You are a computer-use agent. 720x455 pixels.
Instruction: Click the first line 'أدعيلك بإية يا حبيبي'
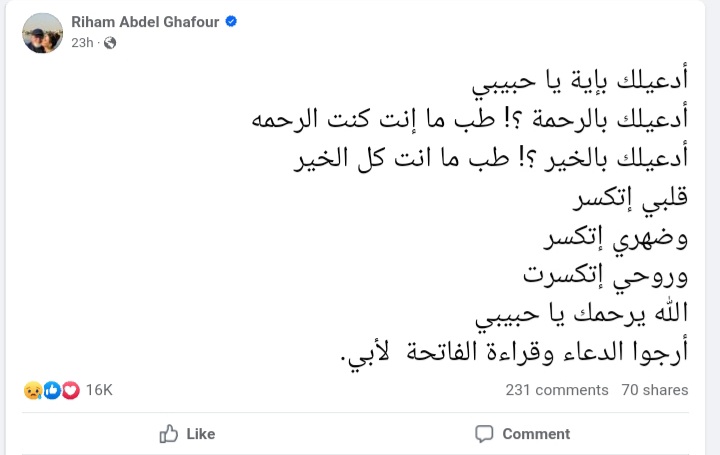[x=583, y=82]
